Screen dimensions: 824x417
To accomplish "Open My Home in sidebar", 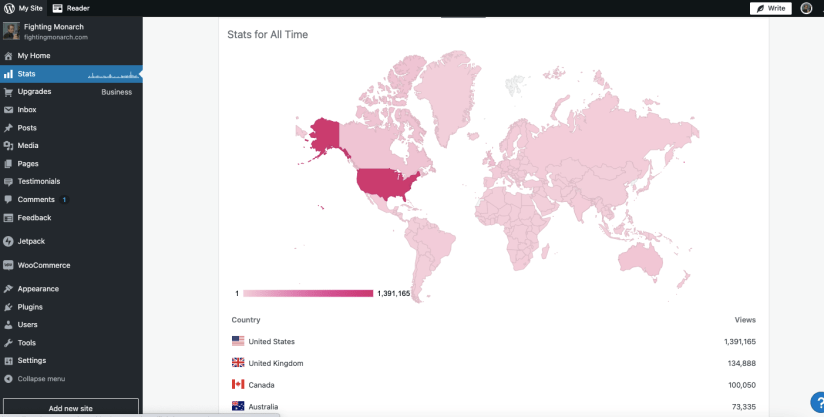I will pos(33,56).
